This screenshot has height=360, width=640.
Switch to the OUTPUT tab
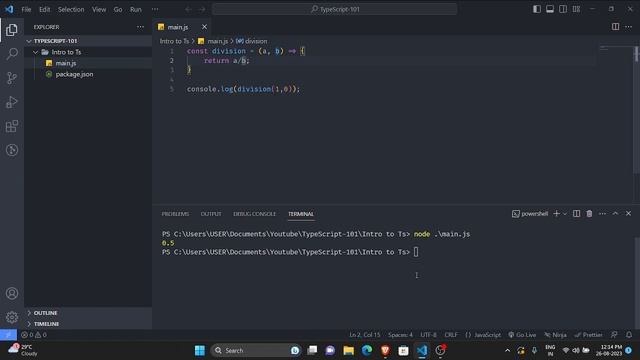coord(211,214)
